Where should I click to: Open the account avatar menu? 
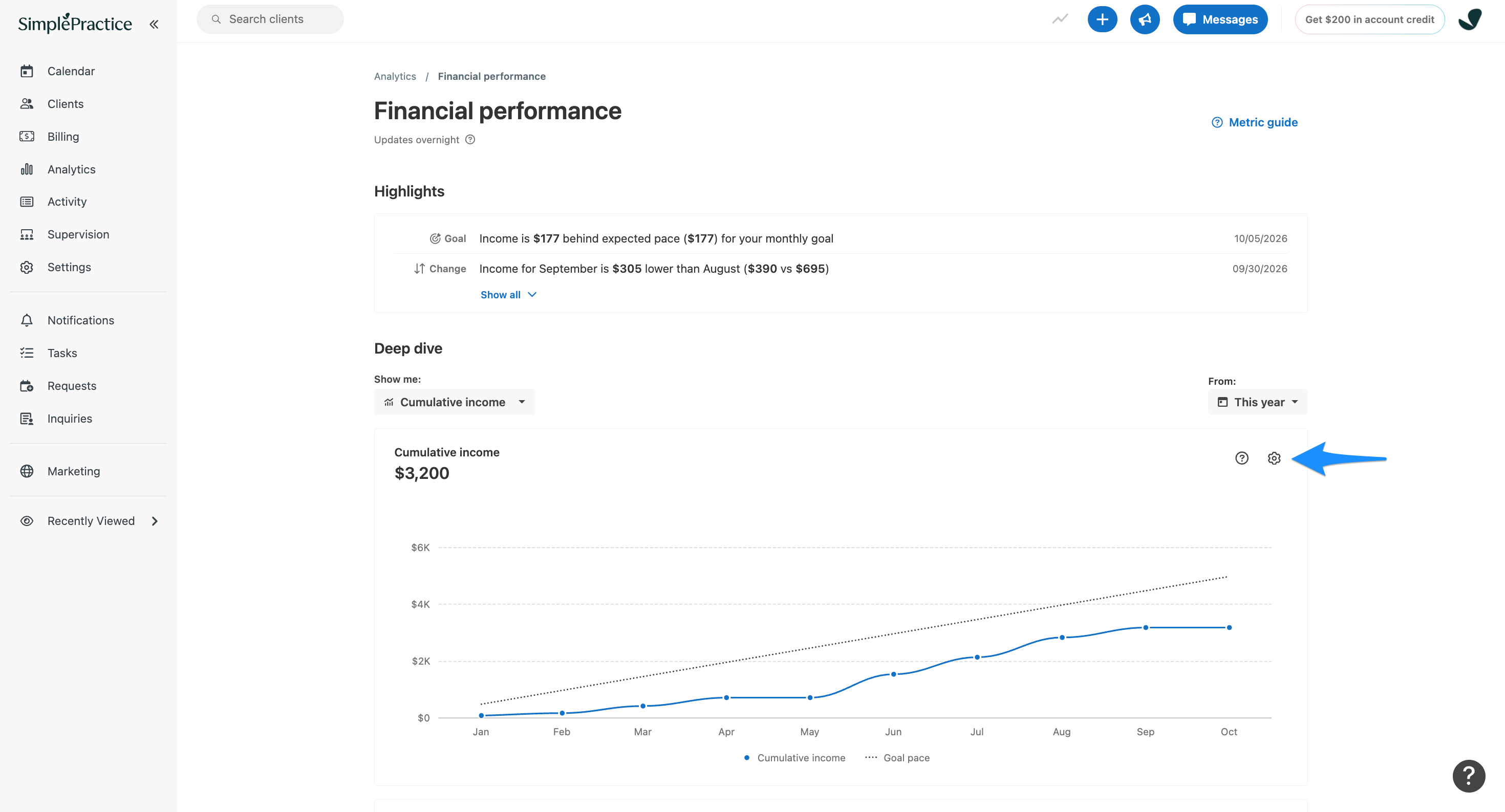click(x=1470, y=19)
